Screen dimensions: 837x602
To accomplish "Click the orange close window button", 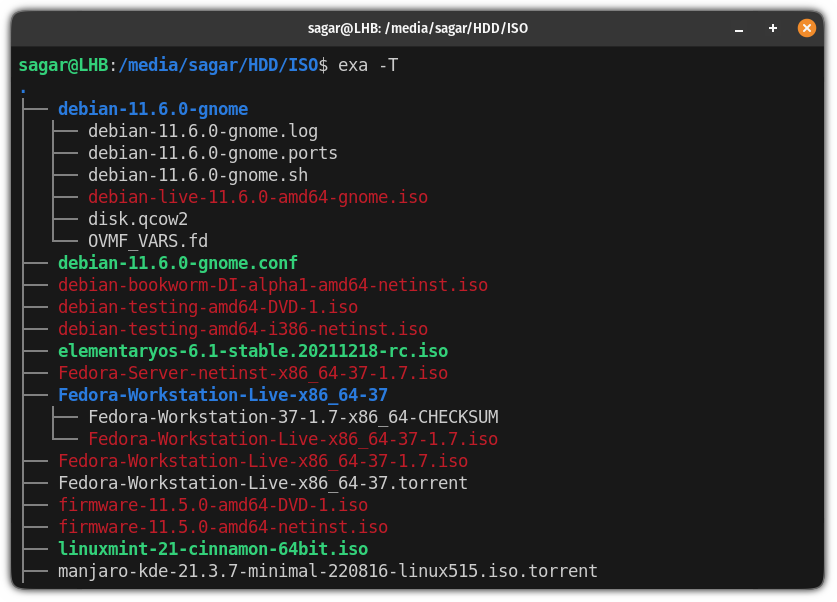I will coord(806,28).
